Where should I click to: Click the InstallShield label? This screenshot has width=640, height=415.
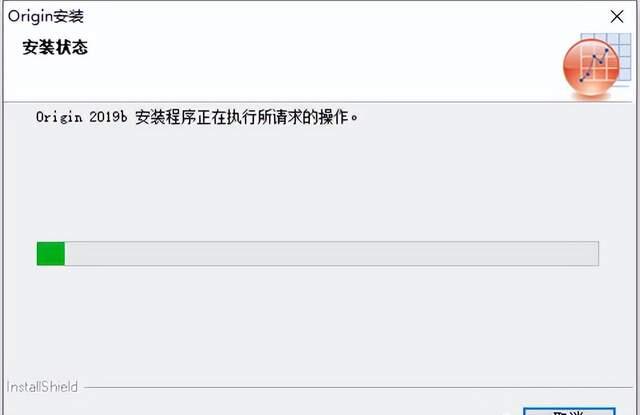[42, 386]
